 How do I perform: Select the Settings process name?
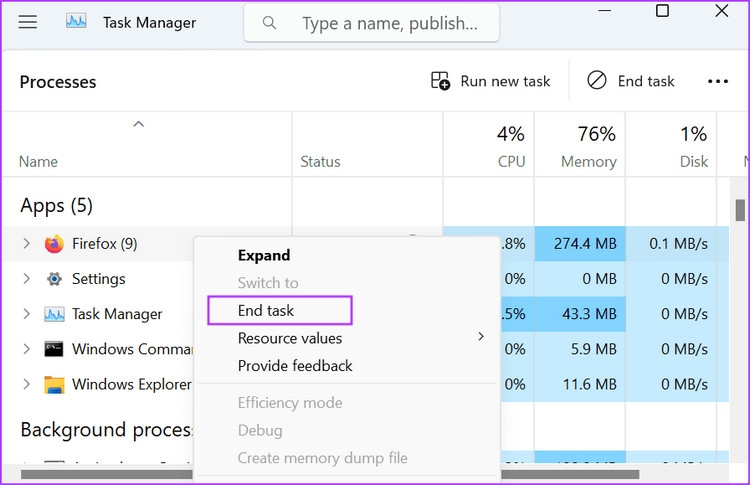click(x=99, y=279)
